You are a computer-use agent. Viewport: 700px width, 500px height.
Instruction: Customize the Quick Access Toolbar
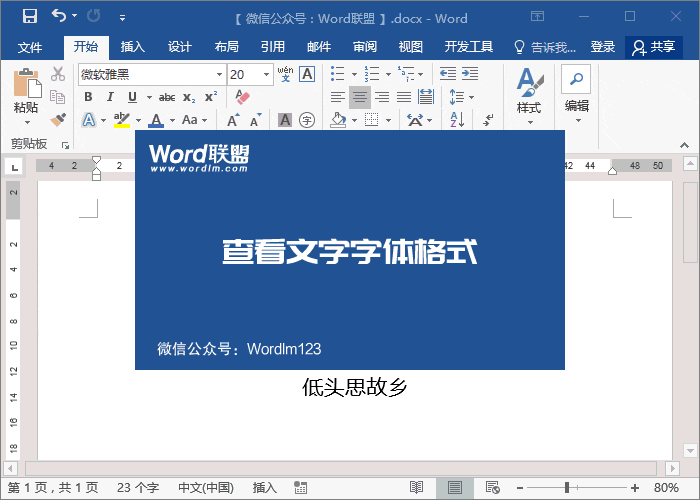click(122, 18)
